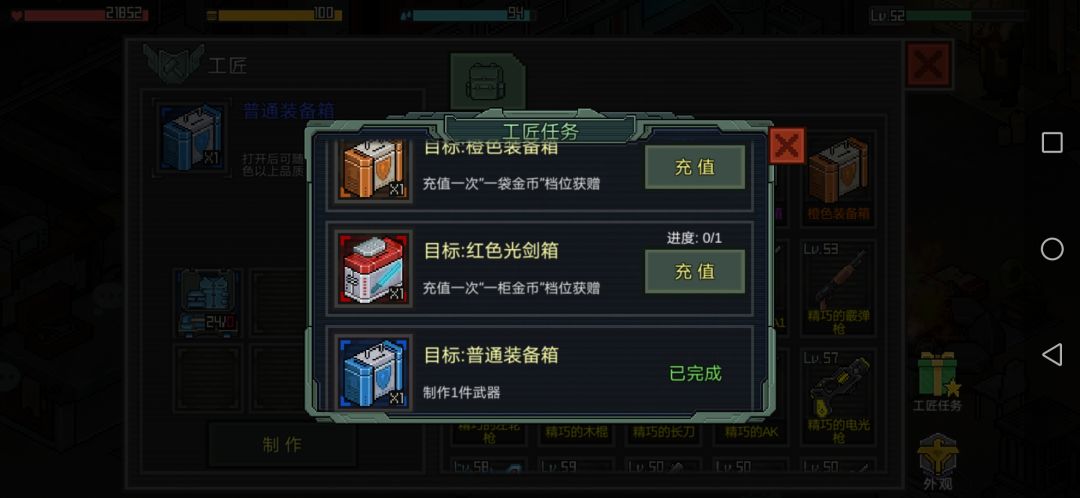Screen dimensions: 1080x498
Task: Select 精巧的霰弹枪 Lv.53 item
Action: [838, 288]
